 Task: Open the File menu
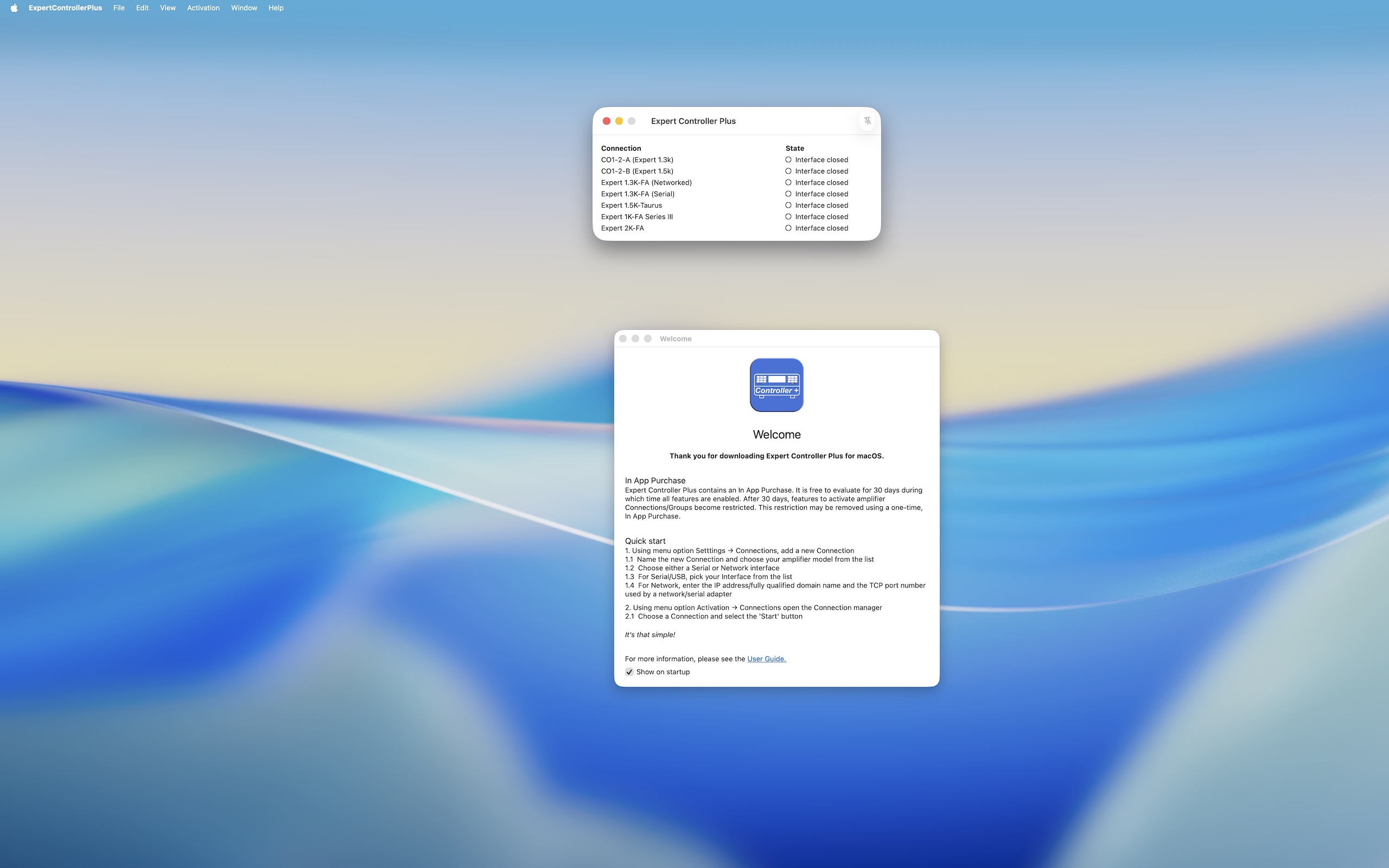click(119, 8)
